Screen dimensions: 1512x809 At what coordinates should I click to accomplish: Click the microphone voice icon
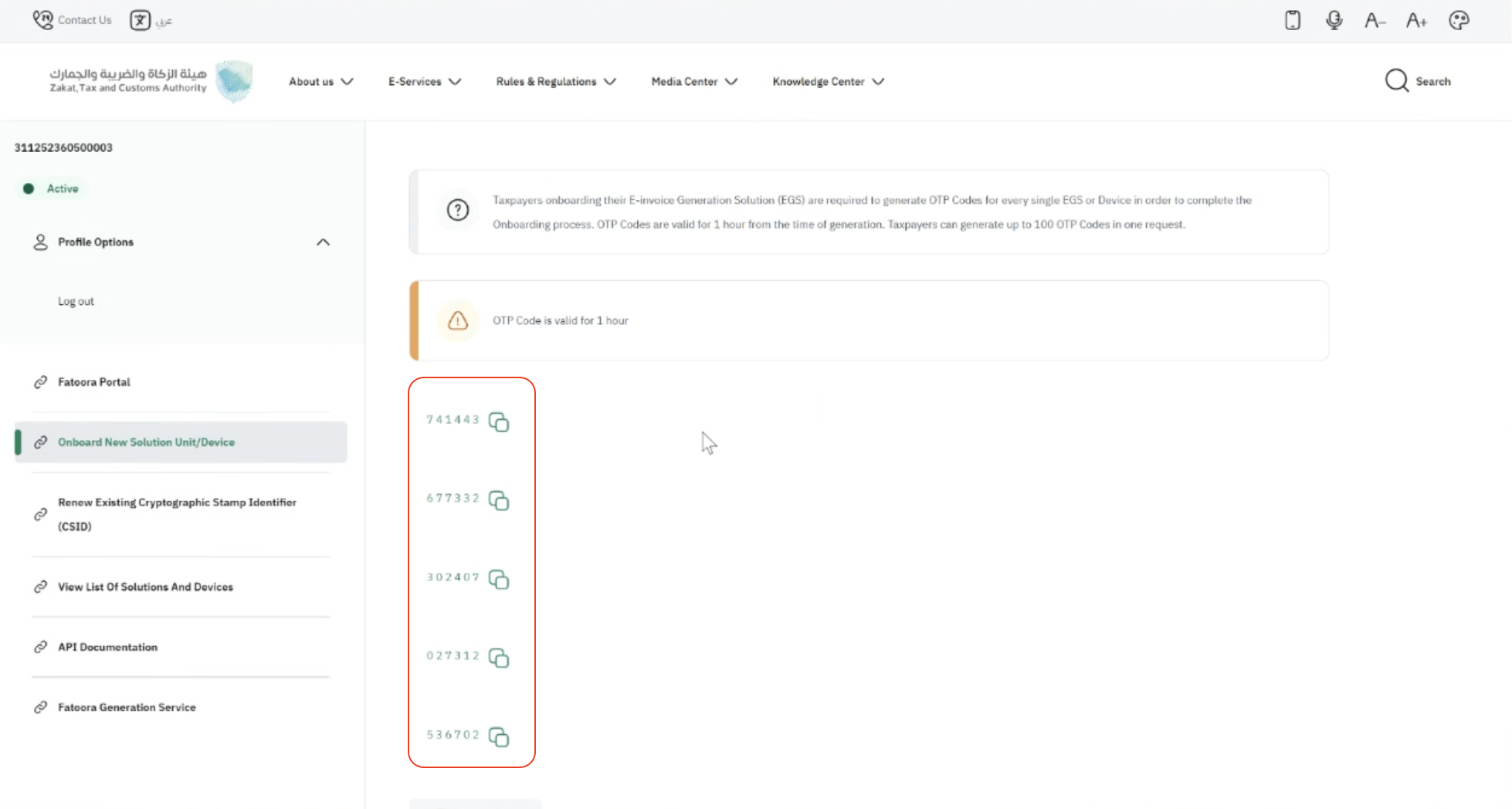pos(1334,20)
